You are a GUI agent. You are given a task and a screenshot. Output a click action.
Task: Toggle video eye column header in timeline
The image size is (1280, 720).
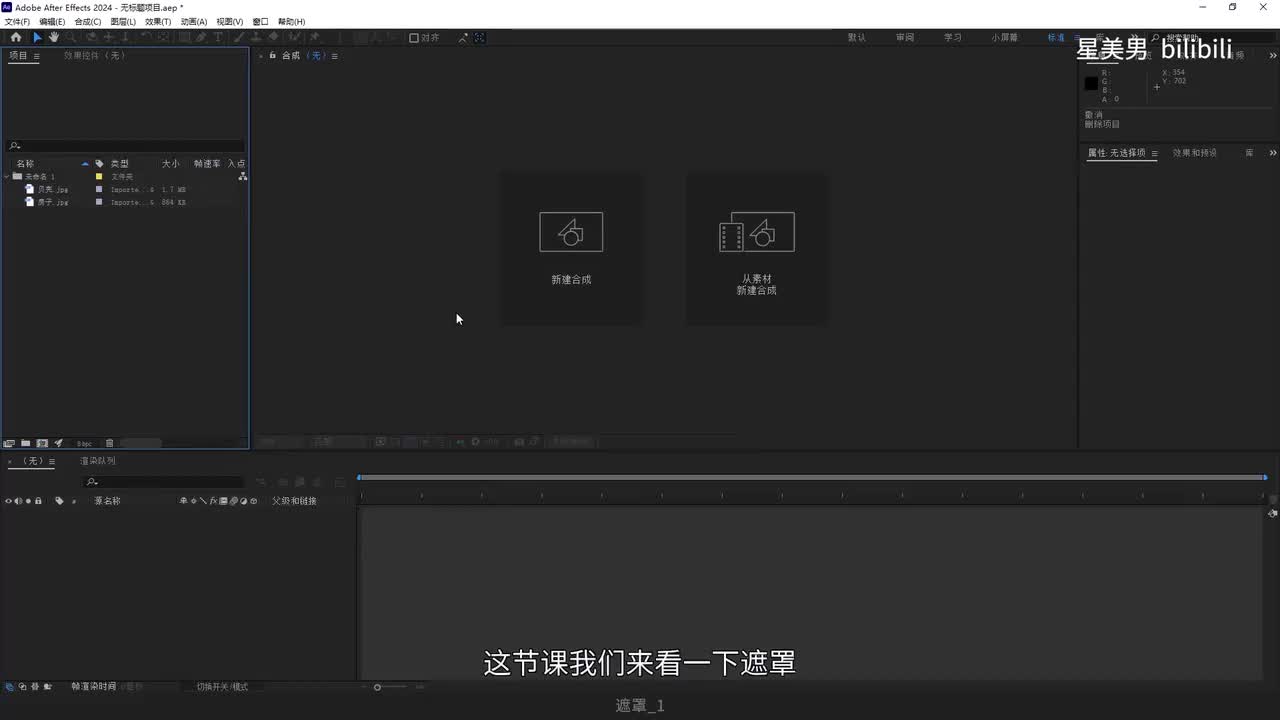coord(8,501)
